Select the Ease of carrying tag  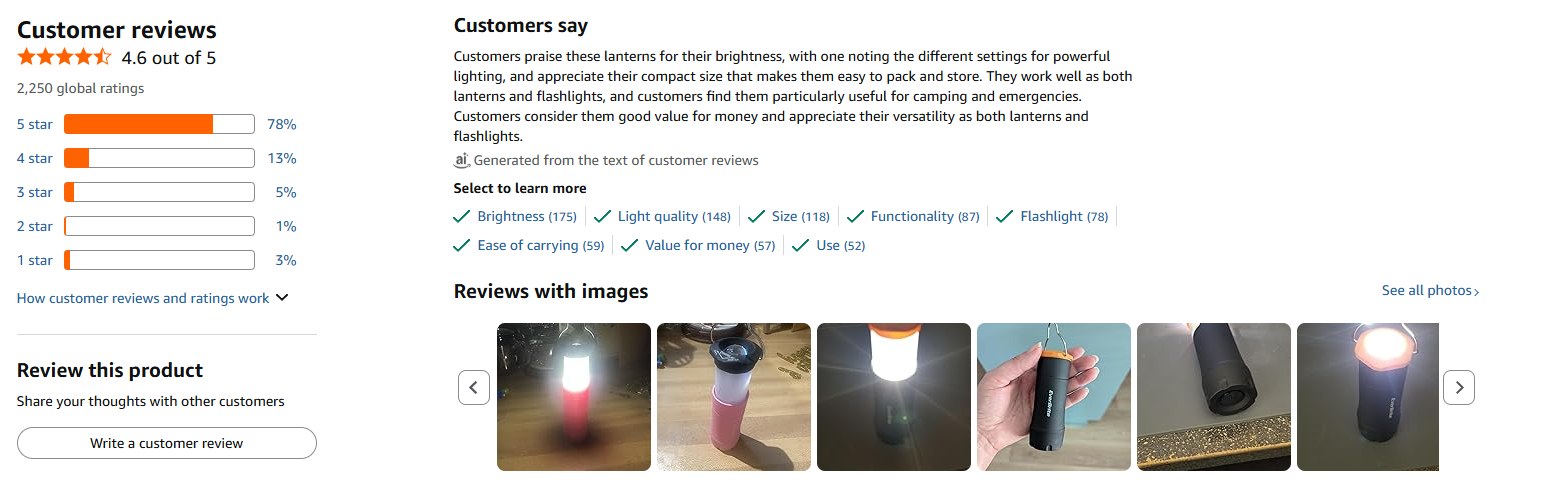click(x=540, y=245)
